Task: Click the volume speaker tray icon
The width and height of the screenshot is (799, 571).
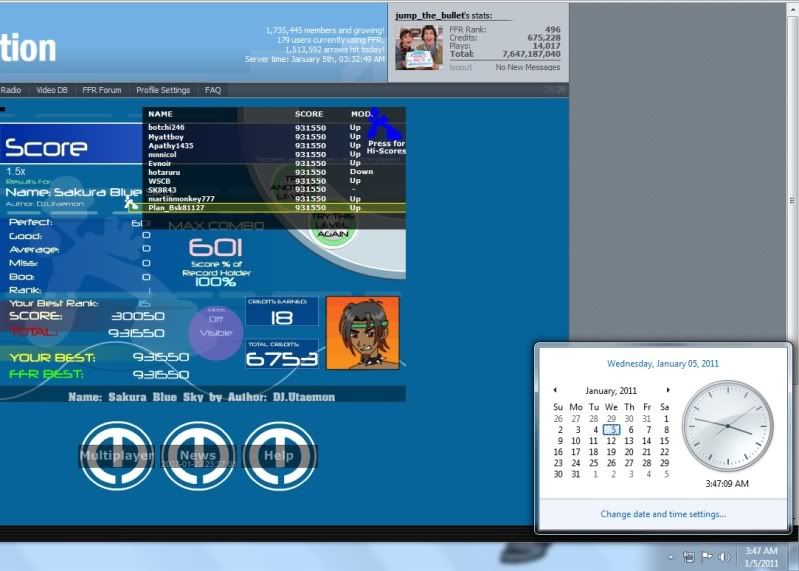Action: [723, 556]
